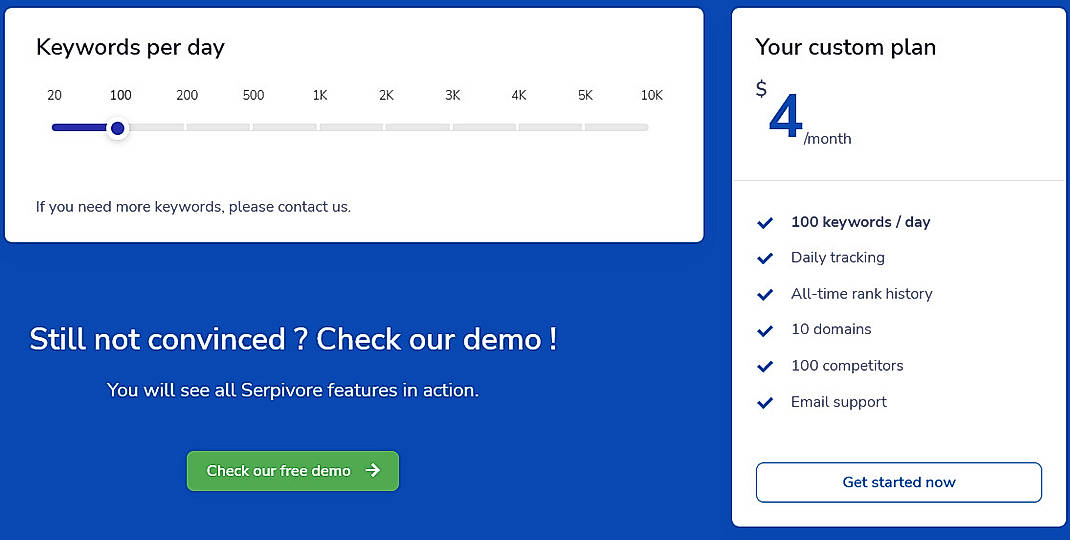Set slider to 20 keywords label

tap(55, 95)
